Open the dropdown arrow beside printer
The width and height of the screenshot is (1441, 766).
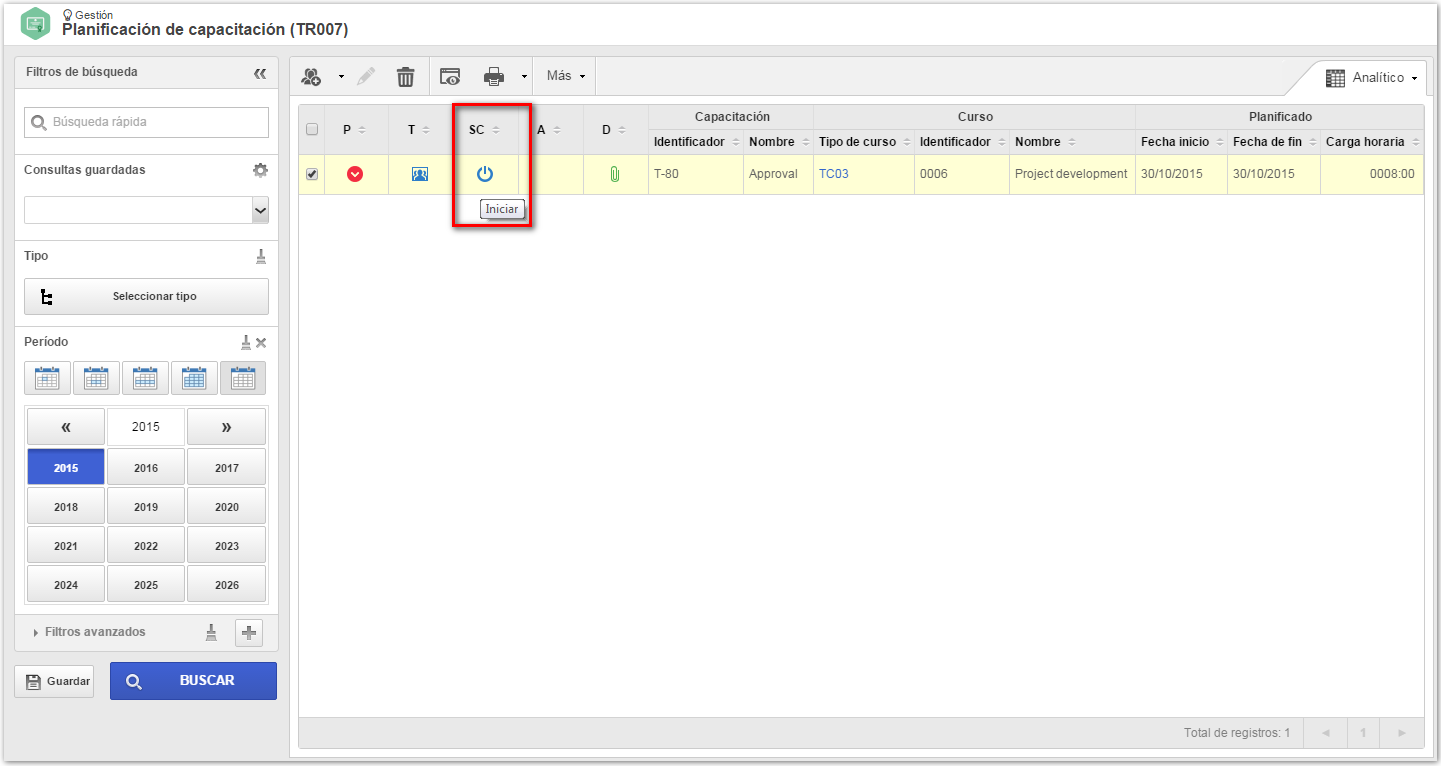click(x=523, y=77)
